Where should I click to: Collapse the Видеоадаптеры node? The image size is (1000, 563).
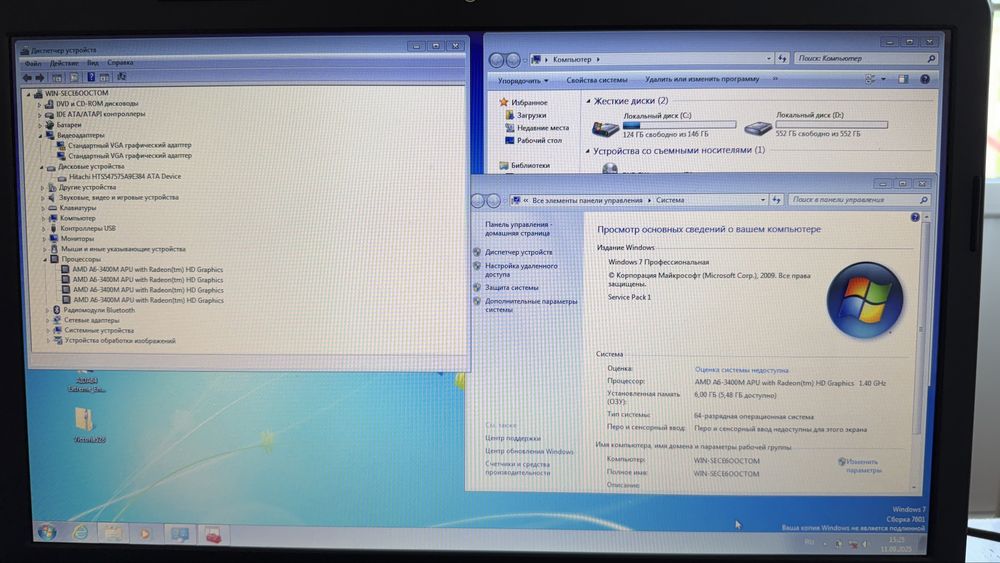point(40,135)
